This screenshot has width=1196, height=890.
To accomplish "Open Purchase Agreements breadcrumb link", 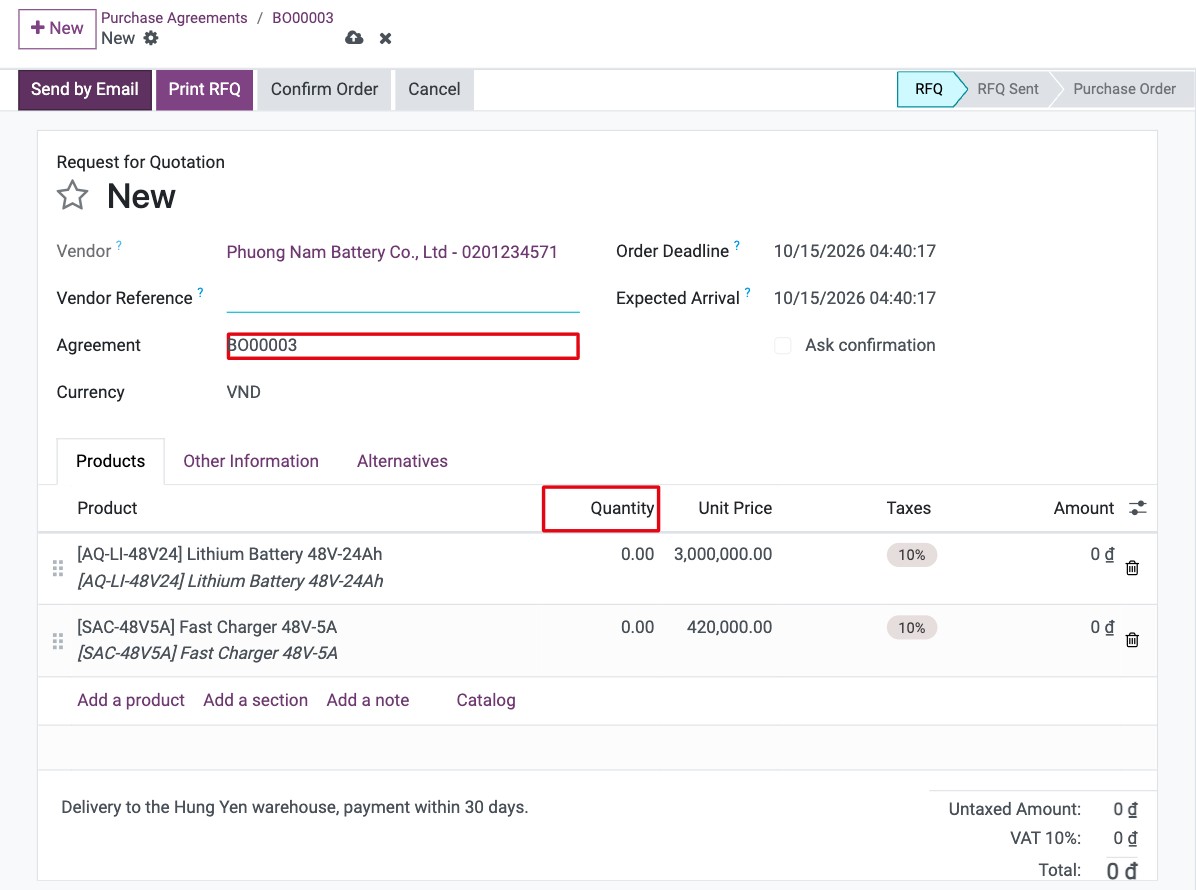I will click(x=174, y=18).
